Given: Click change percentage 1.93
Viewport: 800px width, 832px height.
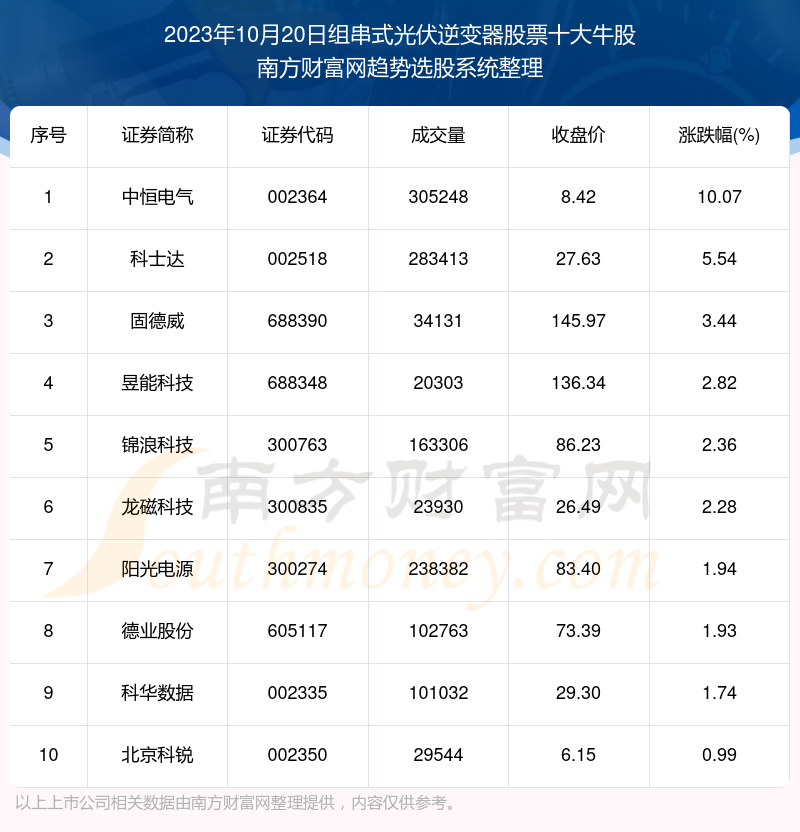Looking at the screenshot, I should (x=719, y=631).
